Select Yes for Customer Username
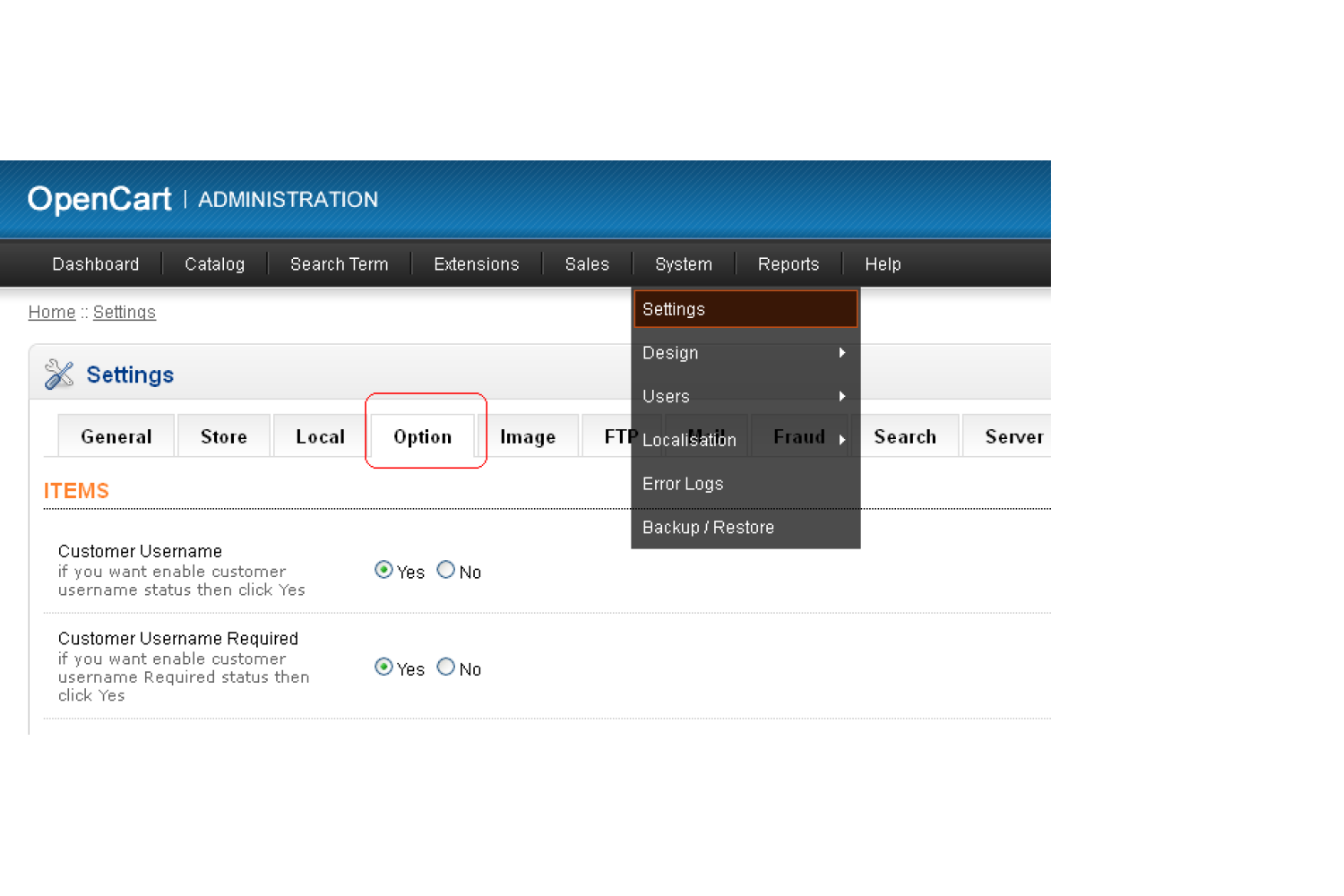The height and width of the screenshot is (896, 1344). tap(383, 570)
